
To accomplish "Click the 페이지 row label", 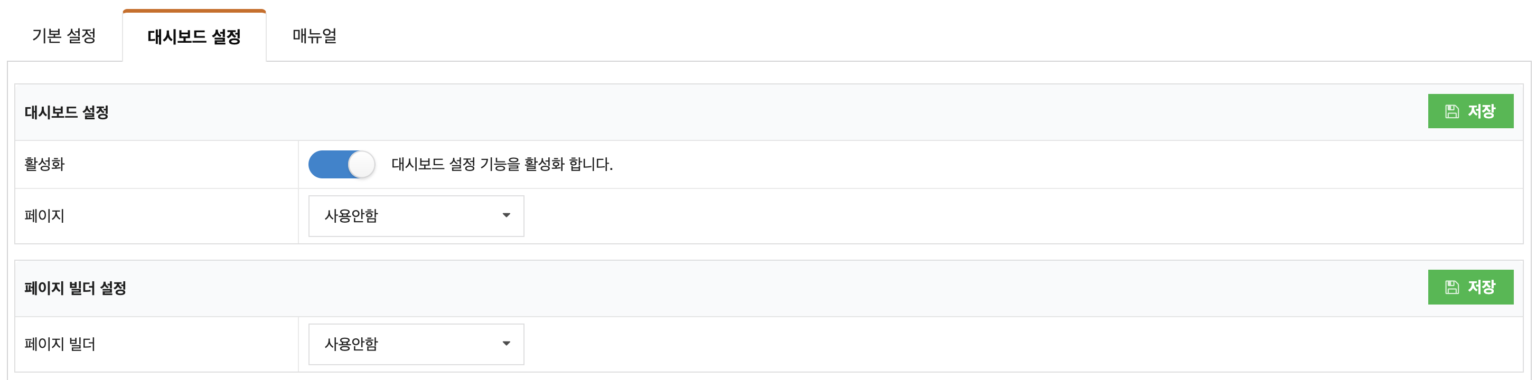I will (x=45, y=216).
